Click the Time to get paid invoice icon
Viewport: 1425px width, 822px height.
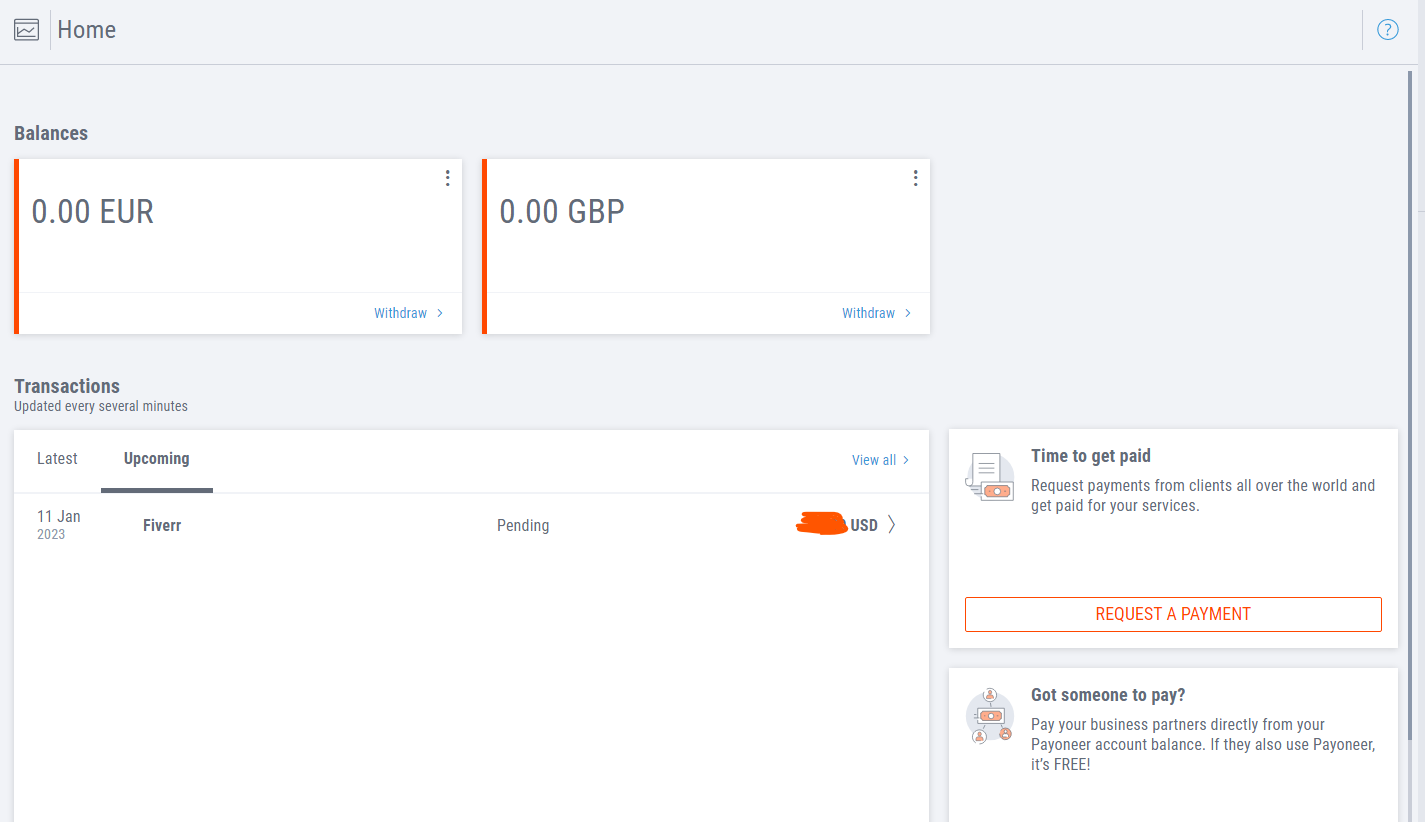(x=990, y=477)
